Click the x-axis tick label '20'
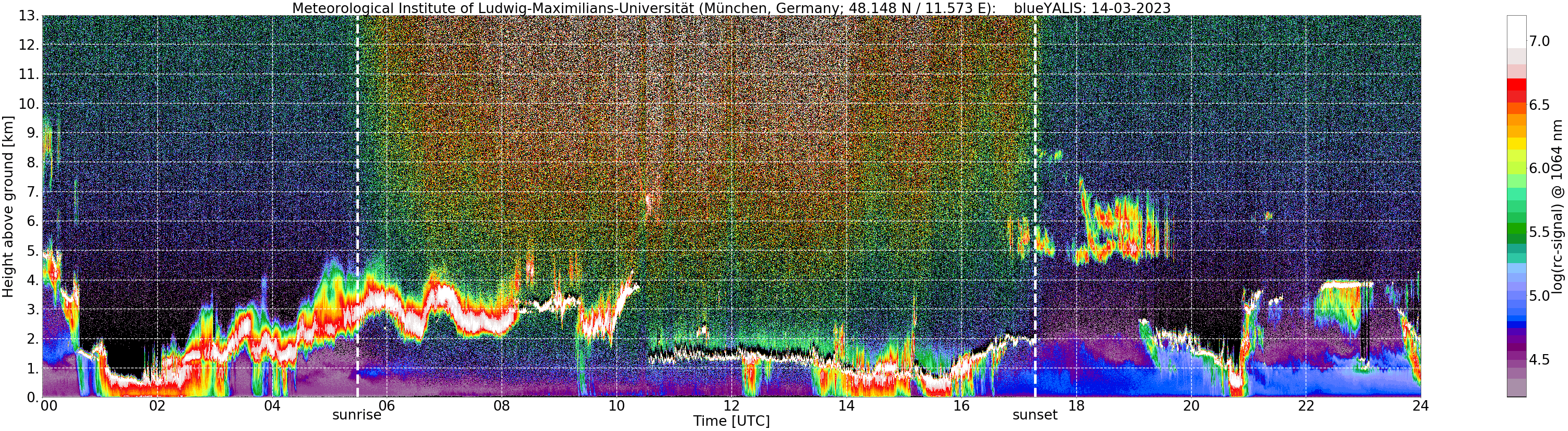The height and width of the screenshot is (431, 1568). click(1191, 406)
